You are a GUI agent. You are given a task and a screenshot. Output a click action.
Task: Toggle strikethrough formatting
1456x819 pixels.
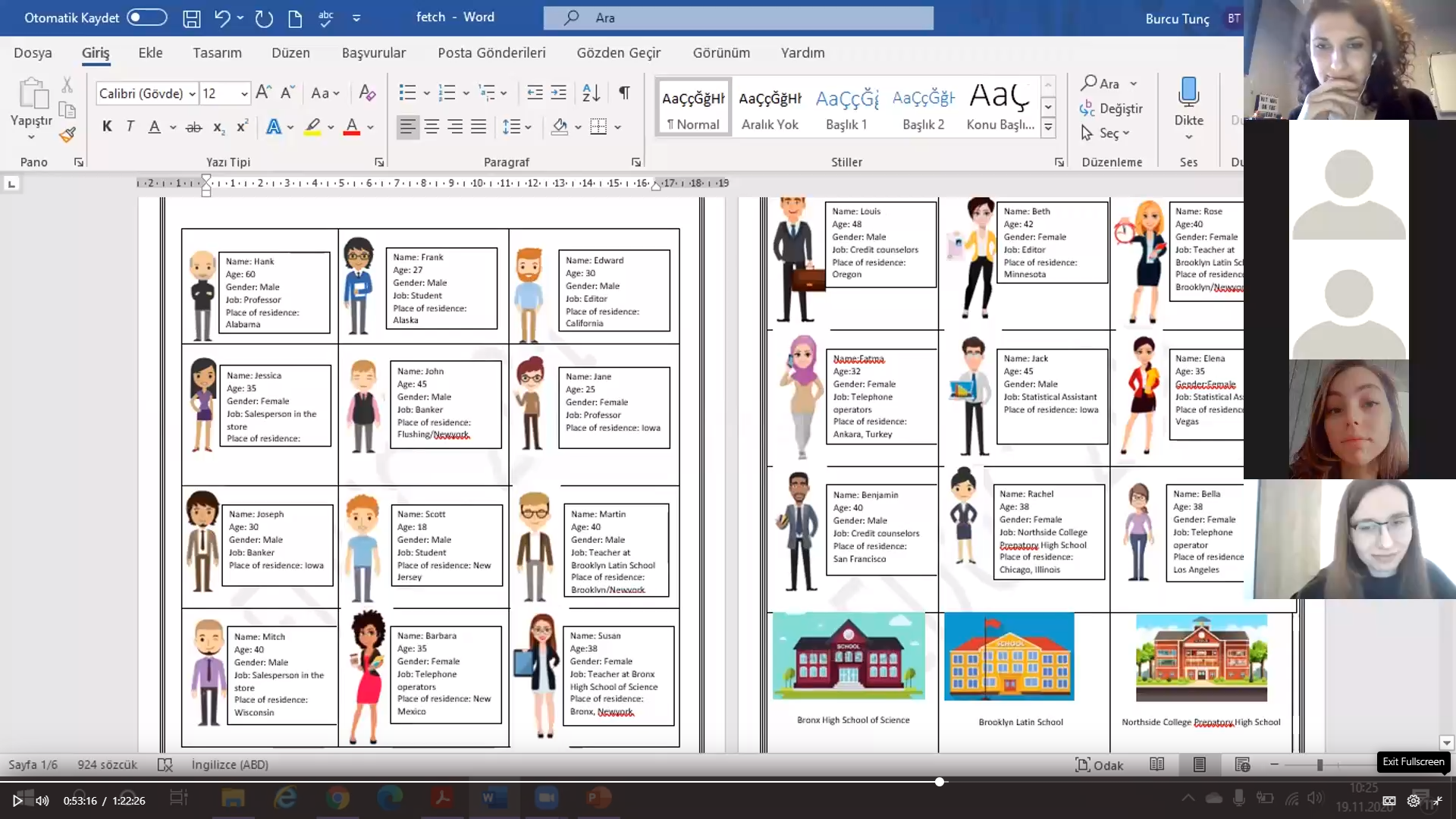[193, 127]
